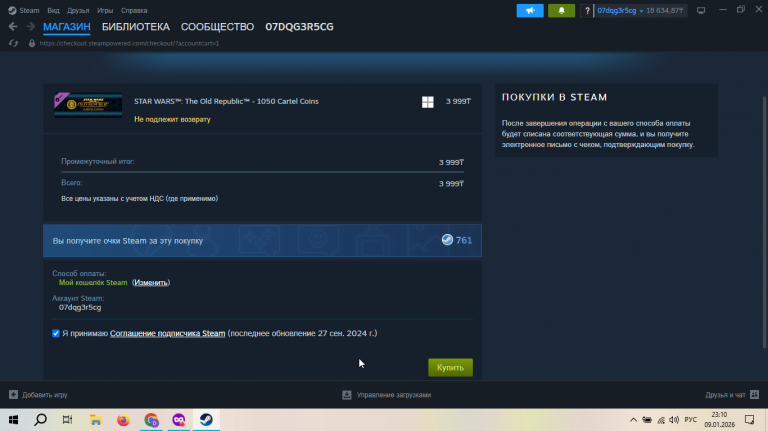Screen dimensions: 768x431
Task: Toggle the Steam subscriber agreement checkbox
Action: pos(56,333)
